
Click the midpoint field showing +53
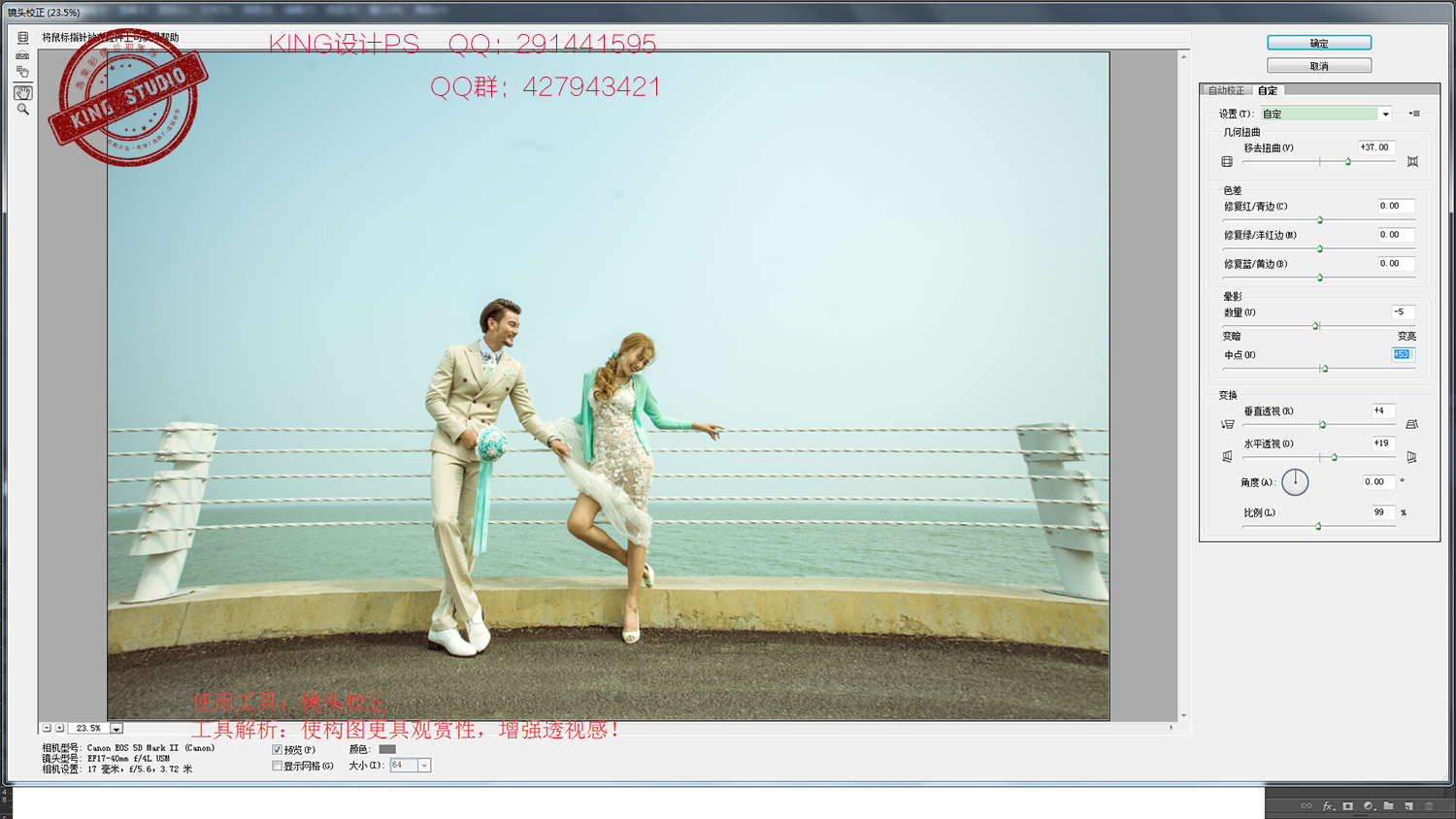(1403, 355)
